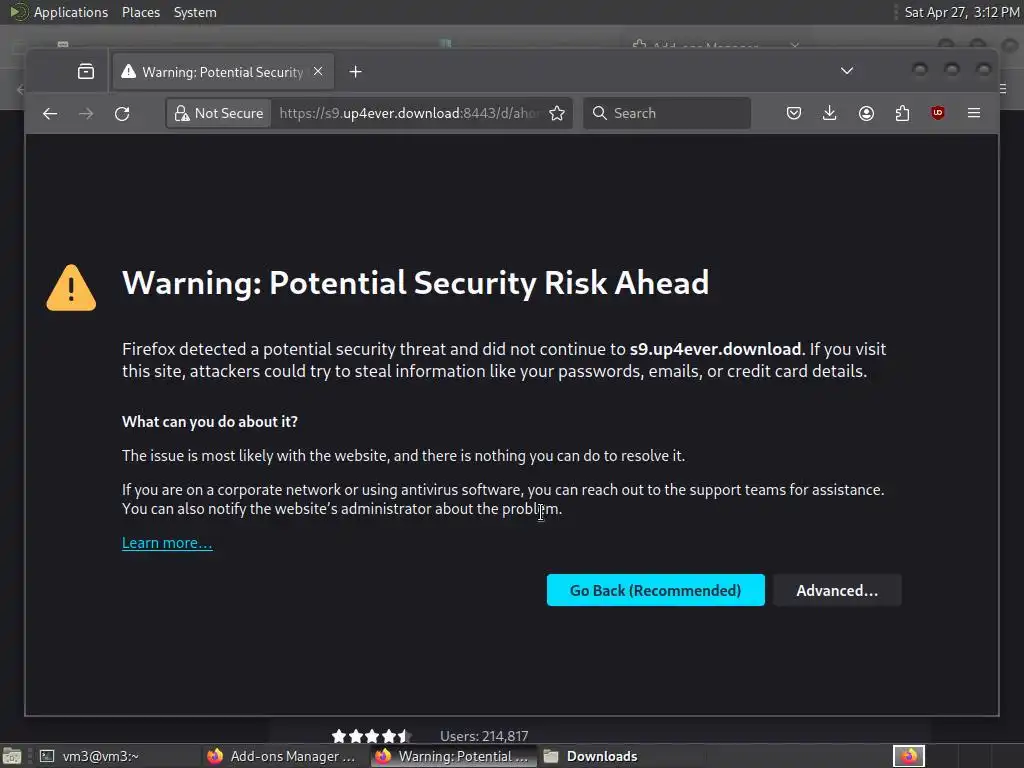Open Save to Pocket icon
1024x768 pixels.
coord(793,113)
